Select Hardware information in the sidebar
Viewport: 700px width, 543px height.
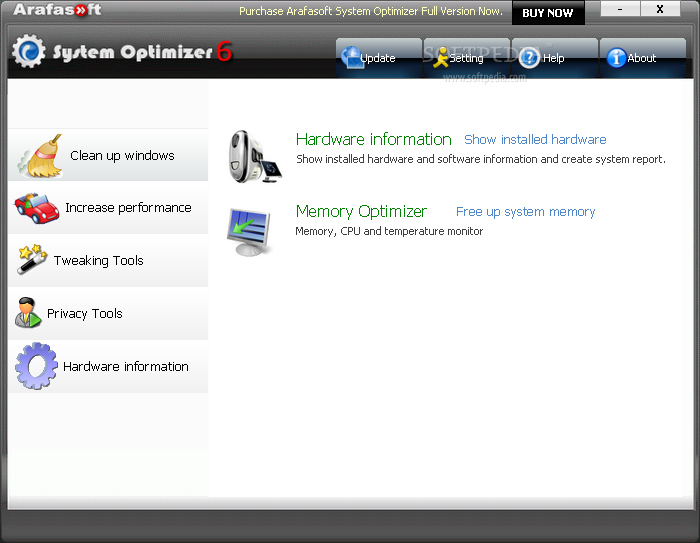click(108, 367)
